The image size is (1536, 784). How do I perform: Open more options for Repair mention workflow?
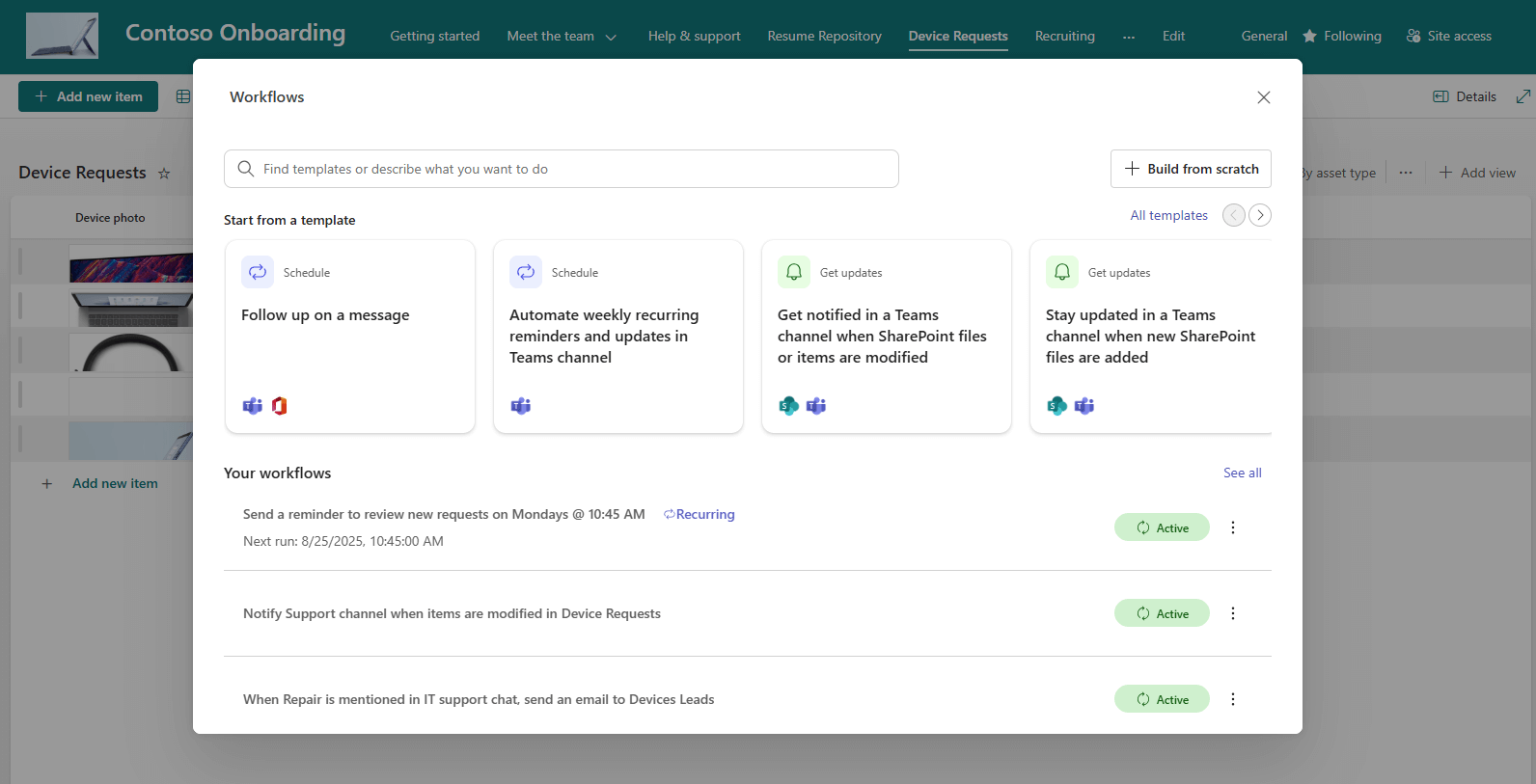click(x=1232, y=699)
